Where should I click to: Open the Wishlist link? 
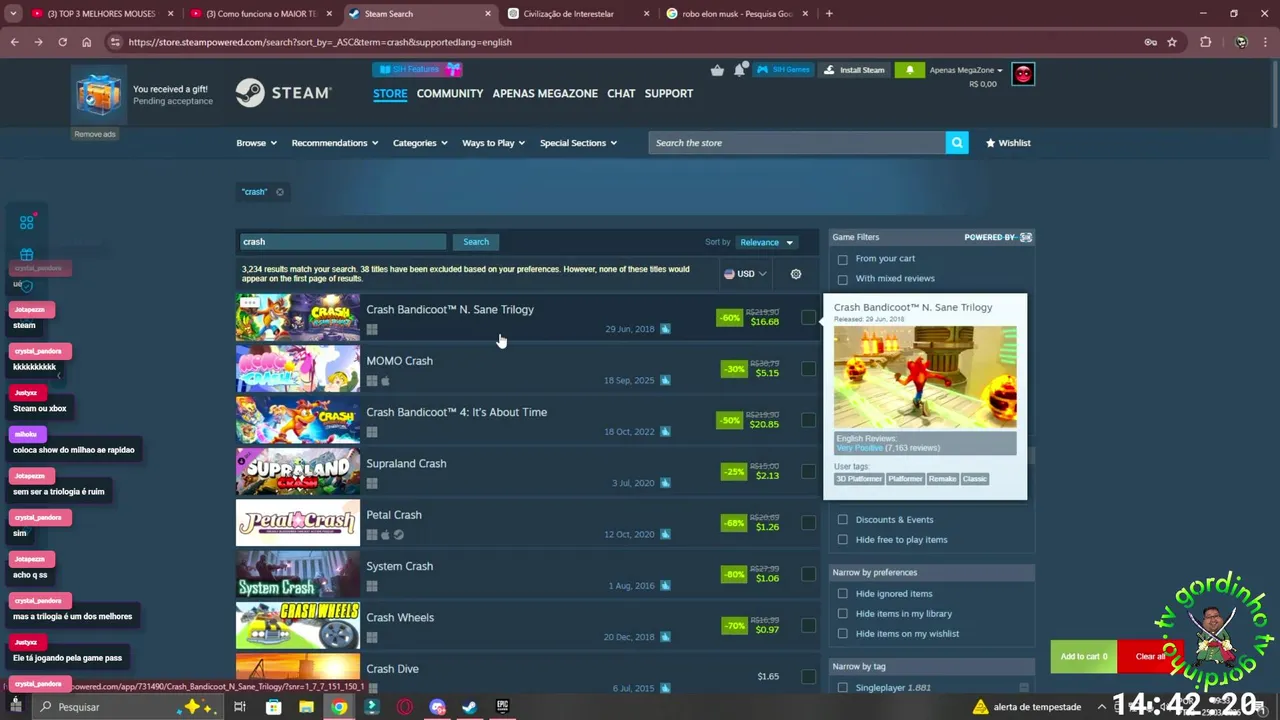[1008, 143]
